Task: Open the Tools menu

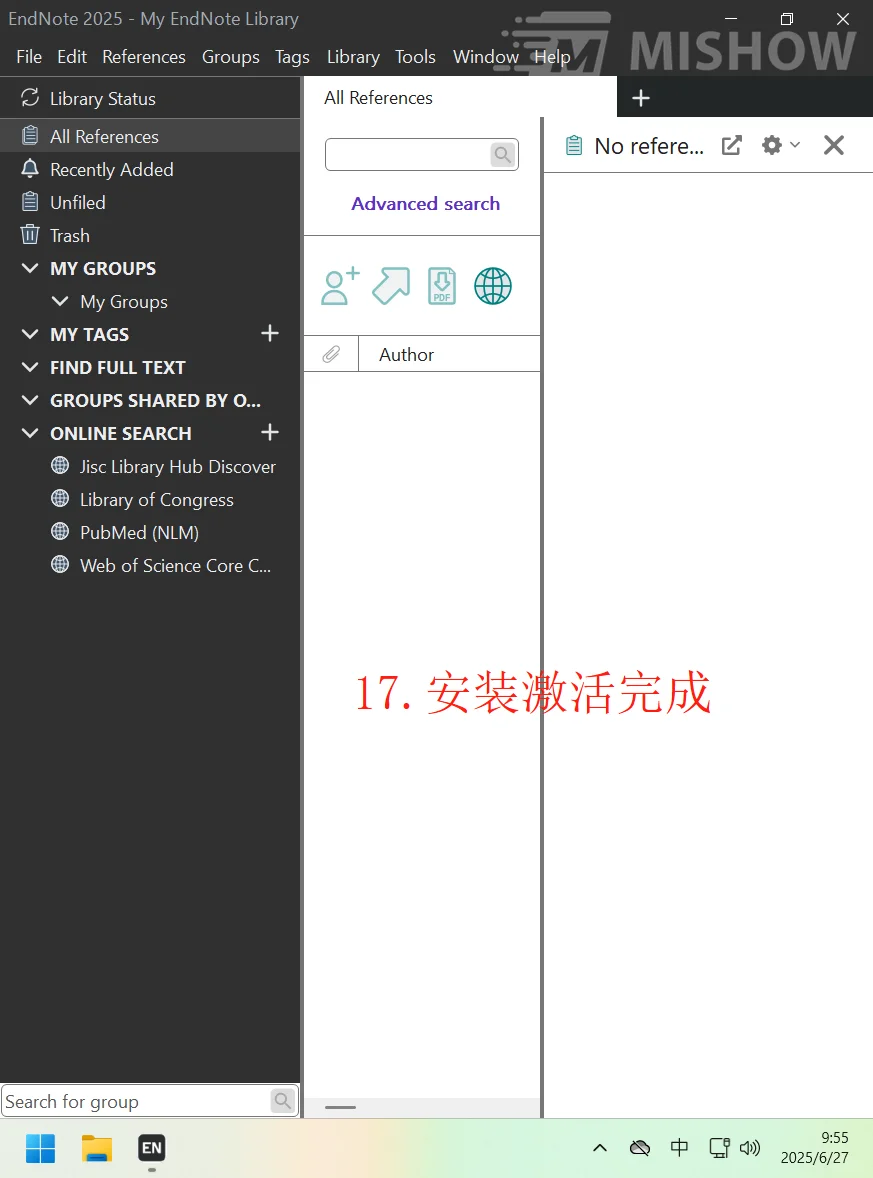Action: click(415, 57)
